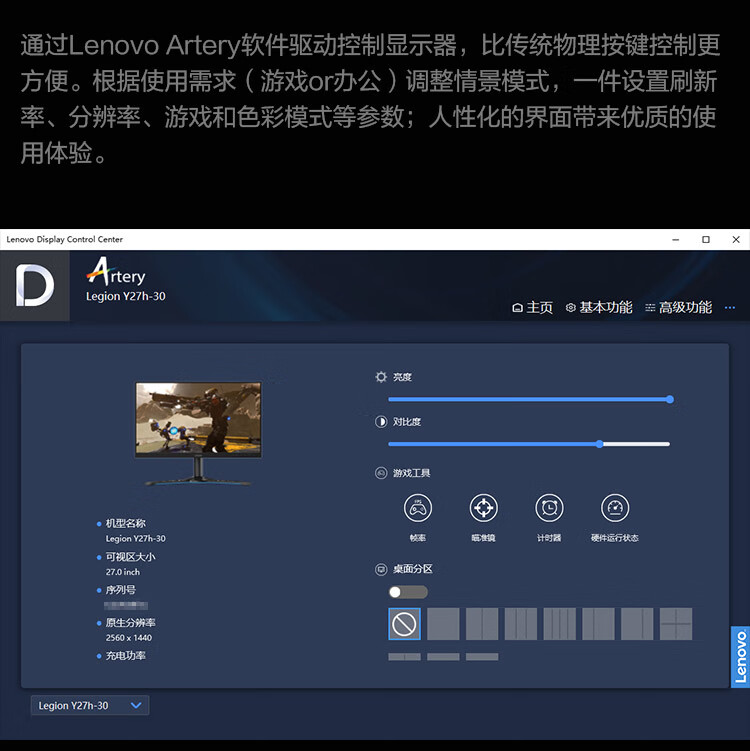Toggle the 桌面分区 desktop partition switch
This screenshot has height=751, width=750.
pyautogui.click(x=408, y=592)
